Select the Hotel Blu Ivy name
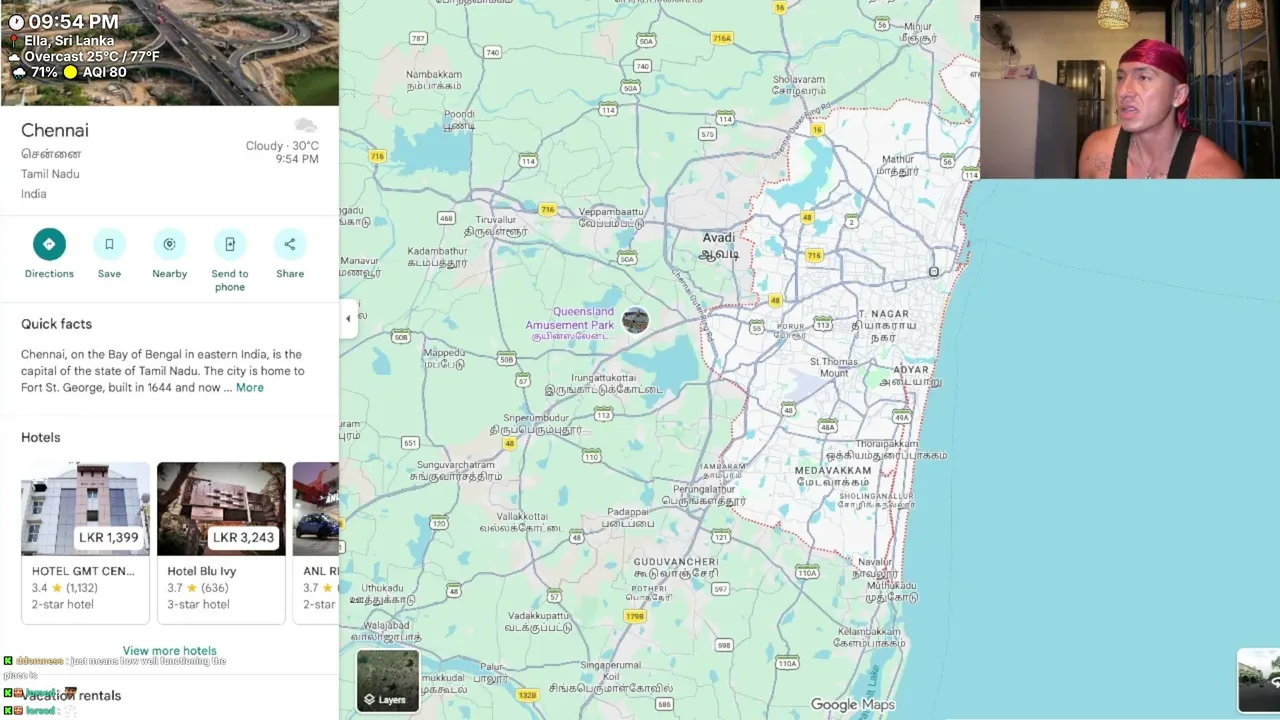The height and width of the screenshot is (720, 1280). pos(202,571)
